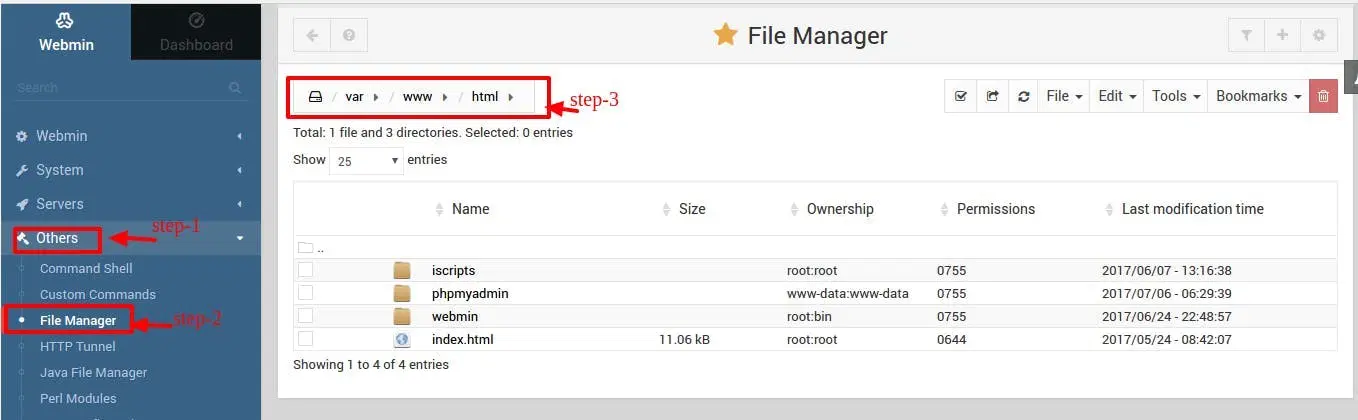Open the Tools dropdown menu
This screenshot has height=420, width=1358.
1175,96
